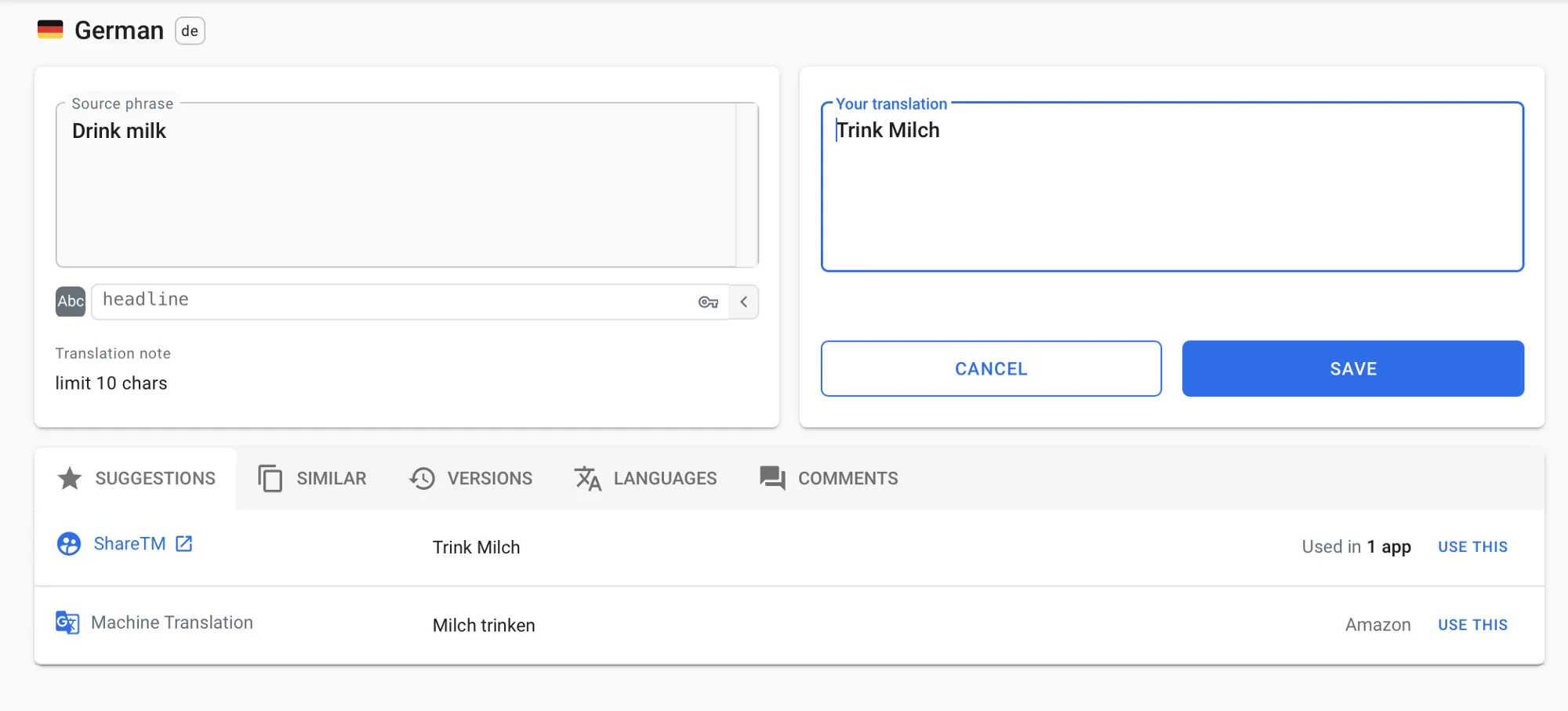The image size is (1568, 711).
Task: Click the ShareTM community icon
Action: (x=69, y=544)
